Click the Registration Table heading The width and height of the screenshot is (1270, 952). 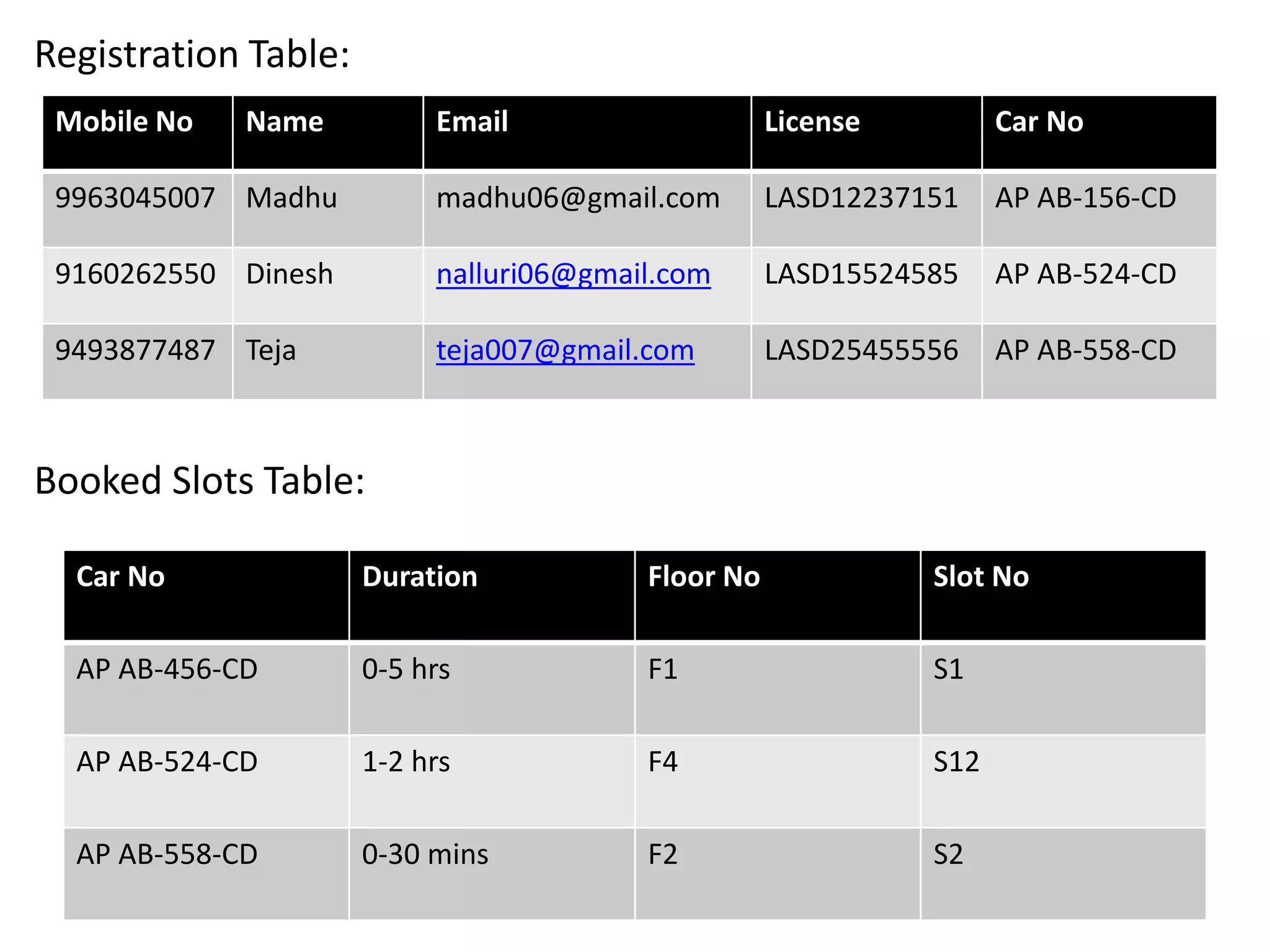[x=192, y=55]
